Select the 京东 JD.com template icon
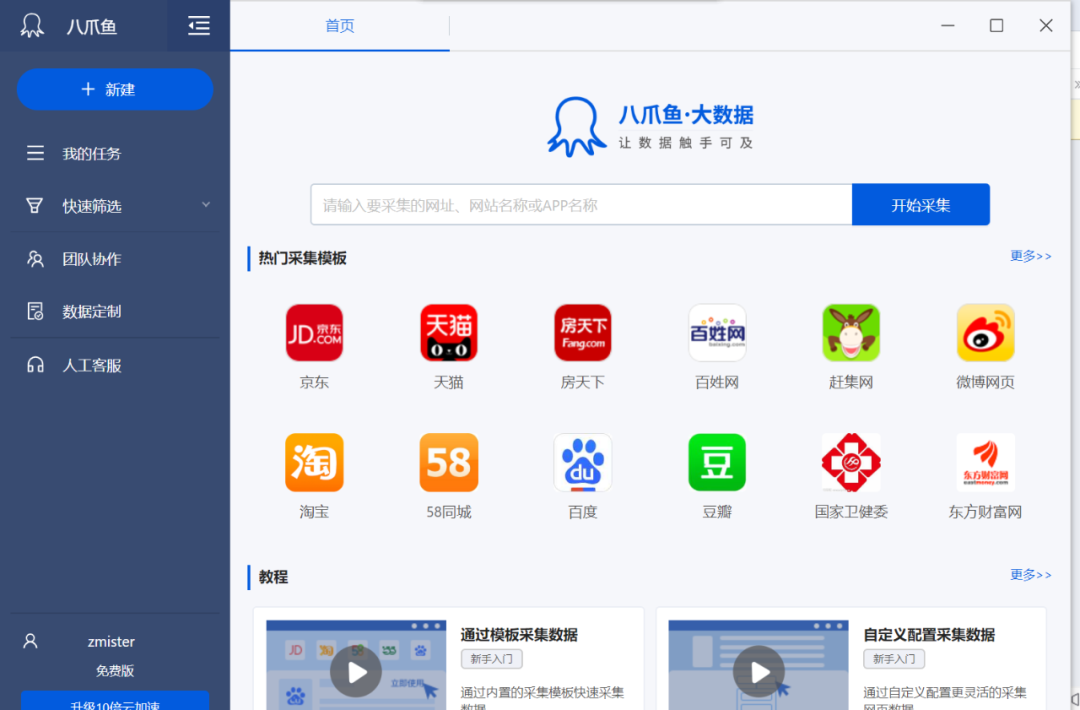This screenshot has height=710, width=1080. [314, 333]
